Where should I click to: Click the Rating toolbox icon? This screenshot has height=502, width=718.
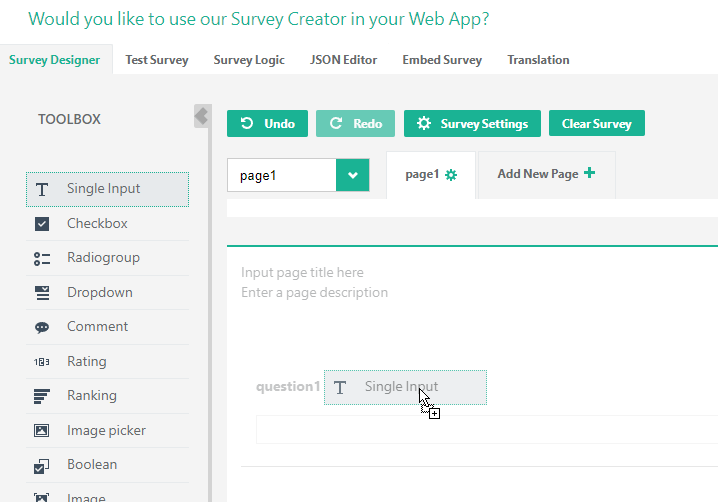point(42,362)
